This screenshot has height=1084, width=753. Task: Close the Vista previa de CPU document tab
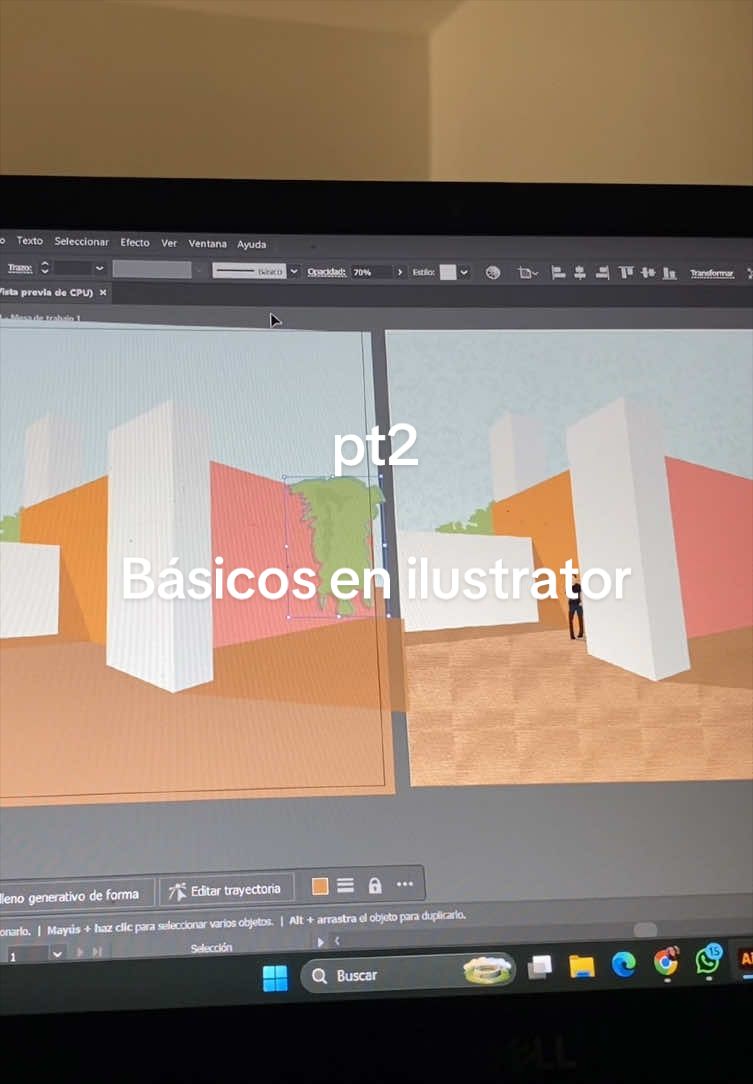(102, 292)
